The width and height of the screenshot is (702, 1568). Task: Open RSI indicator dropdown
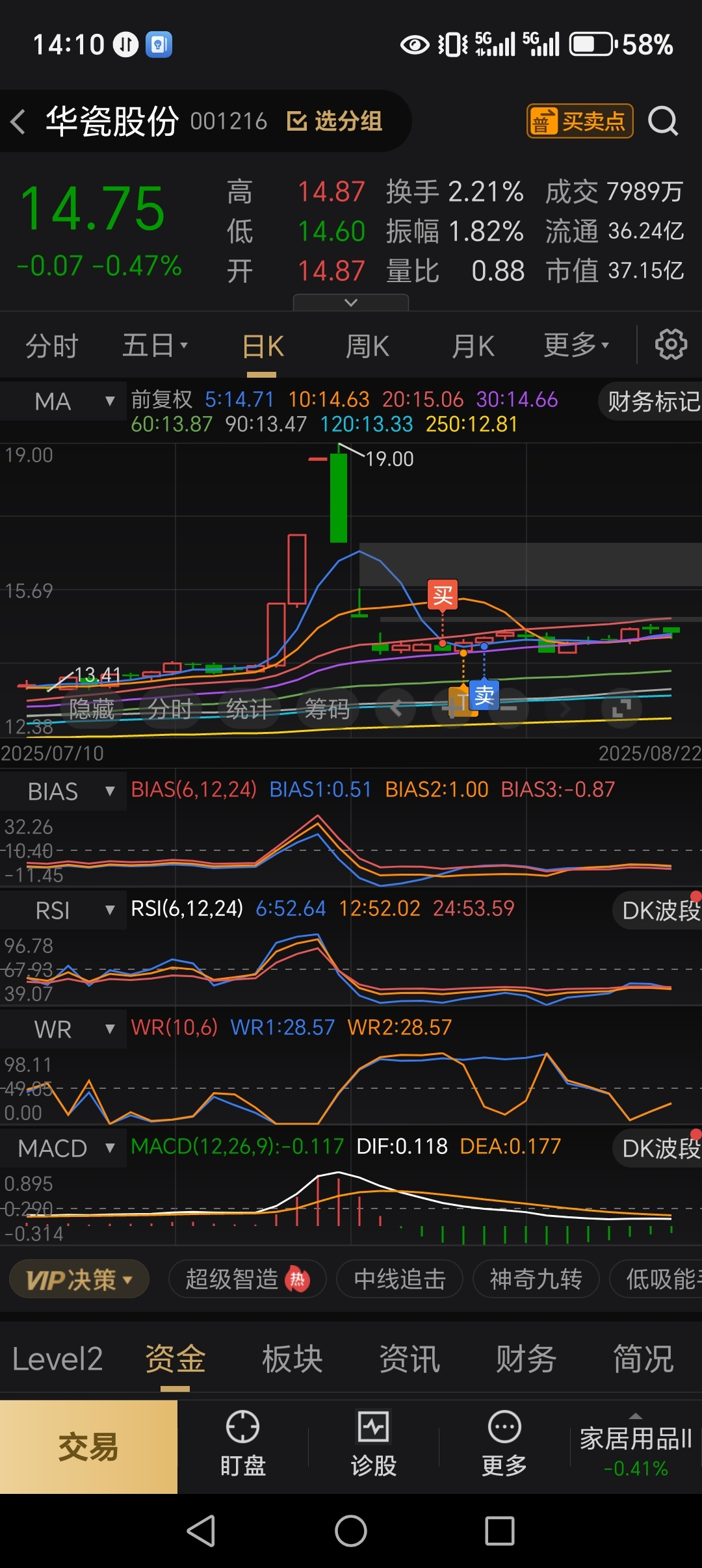pos(64,910)
